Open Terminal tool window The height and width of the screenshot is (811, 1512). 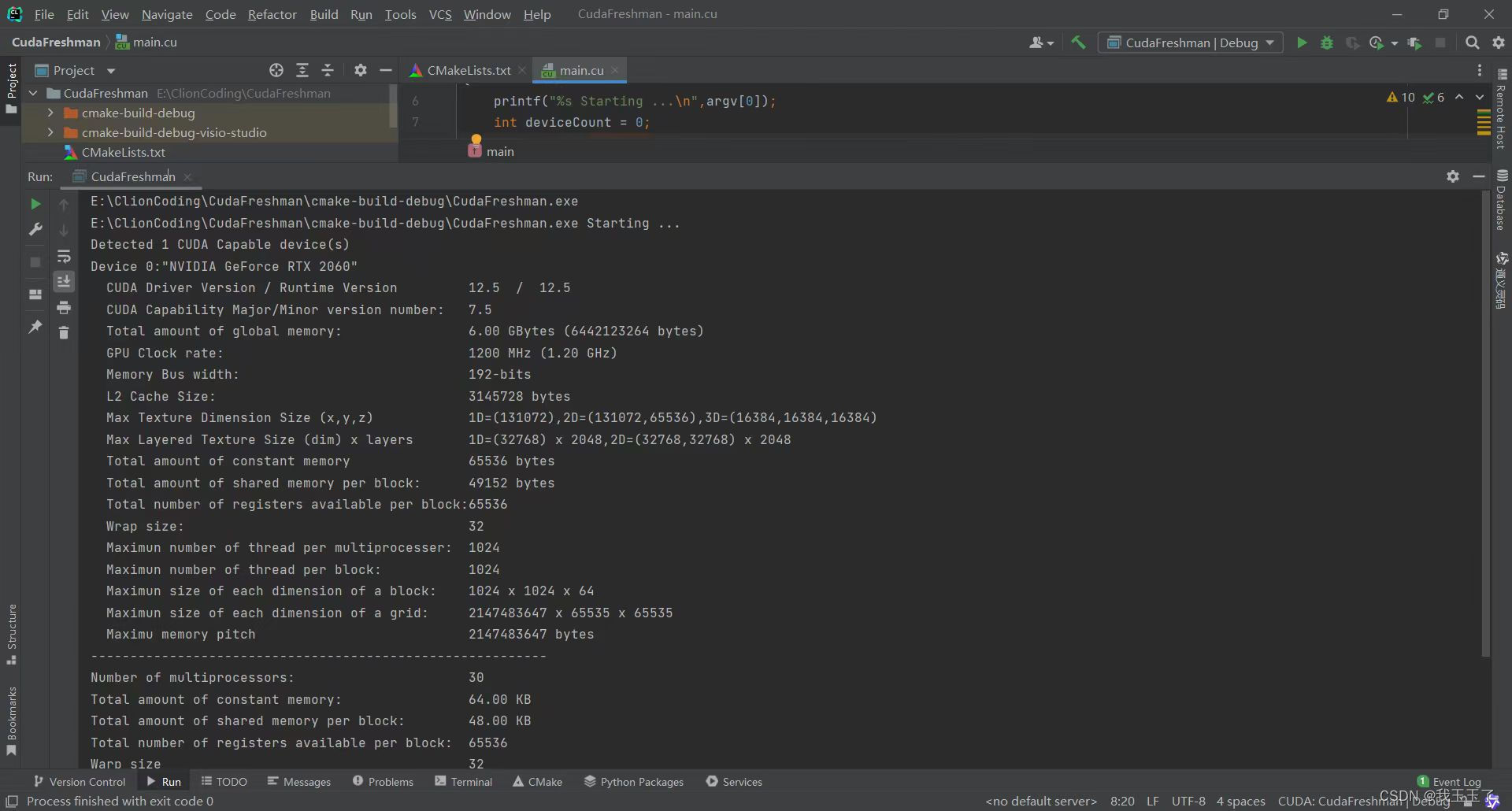[464, 781]
